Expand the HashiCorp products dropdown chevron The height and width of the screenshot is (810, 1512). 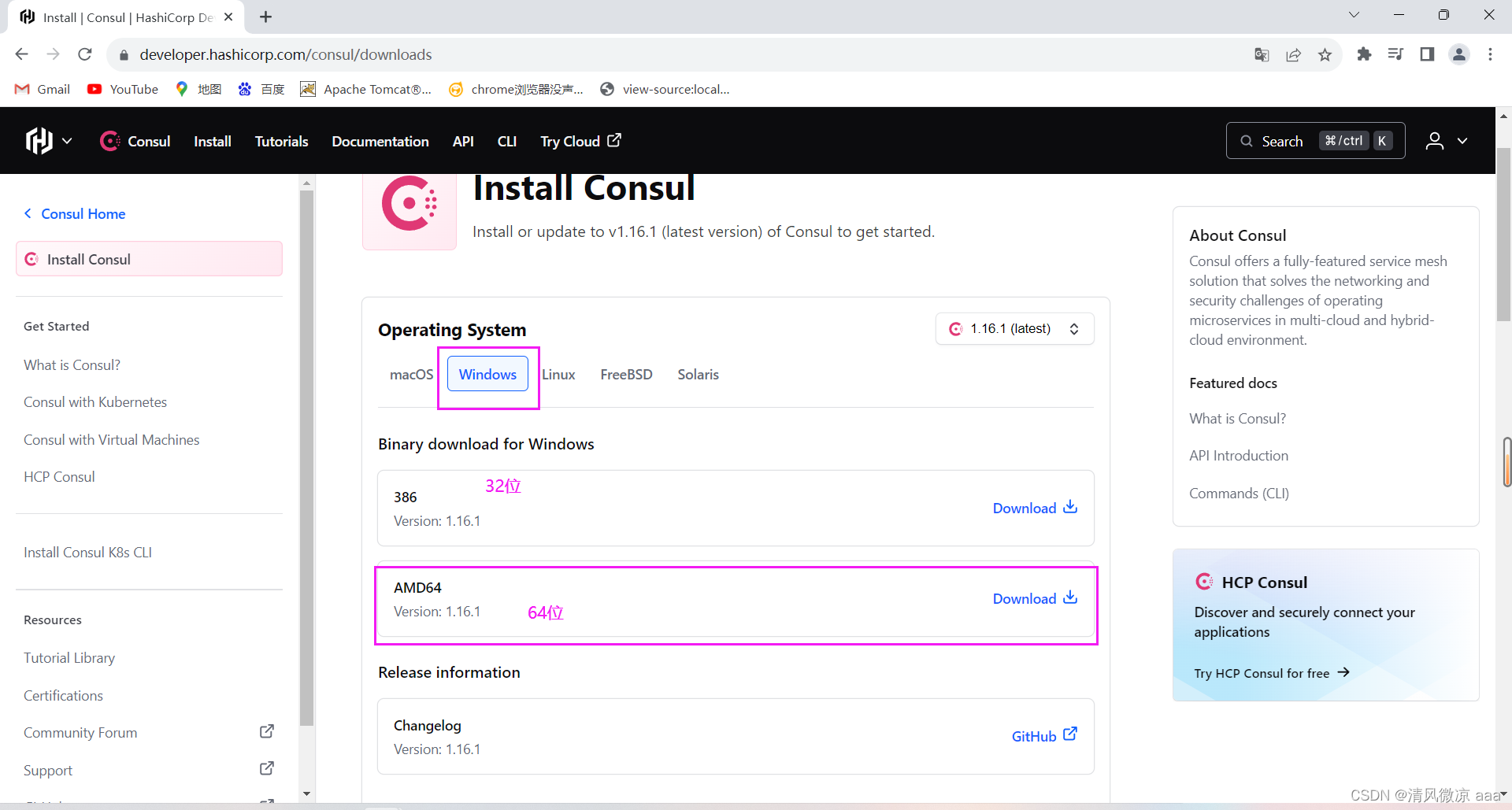tap(68, 141)
